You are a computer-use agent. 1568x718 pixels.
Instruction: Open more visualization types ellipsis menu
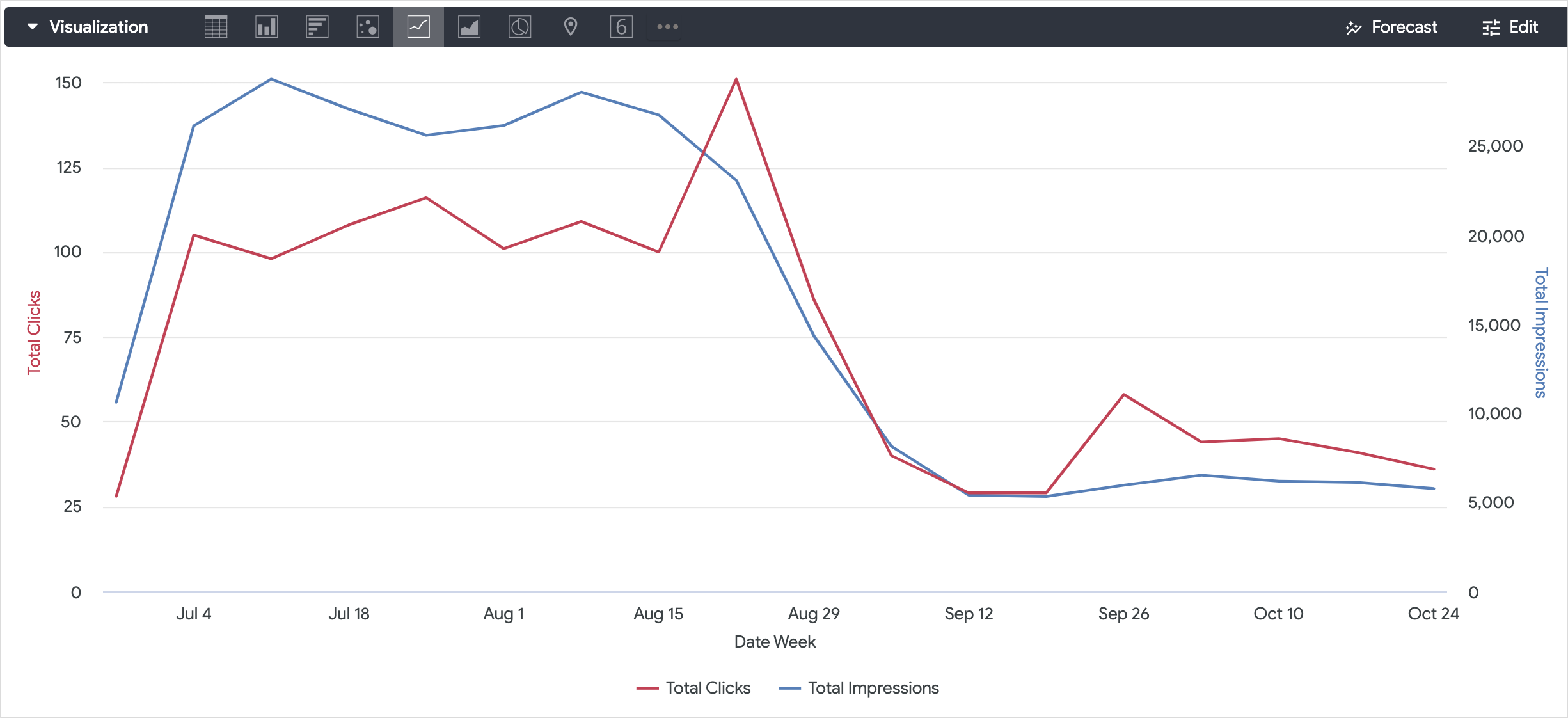[x=667, y=27]
